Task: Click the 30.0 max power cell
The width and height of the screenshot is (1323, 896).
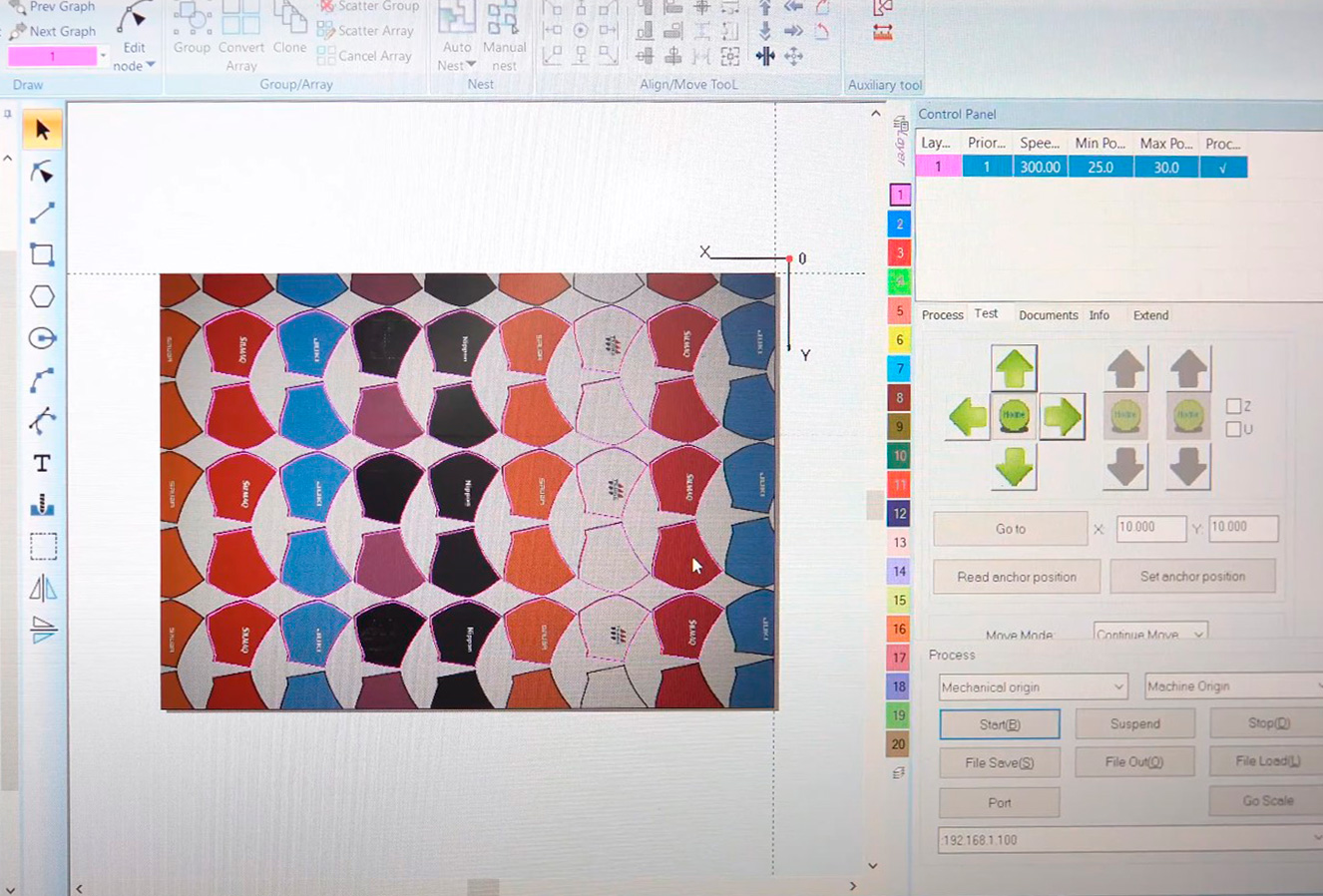Action: coord(1166,168)
